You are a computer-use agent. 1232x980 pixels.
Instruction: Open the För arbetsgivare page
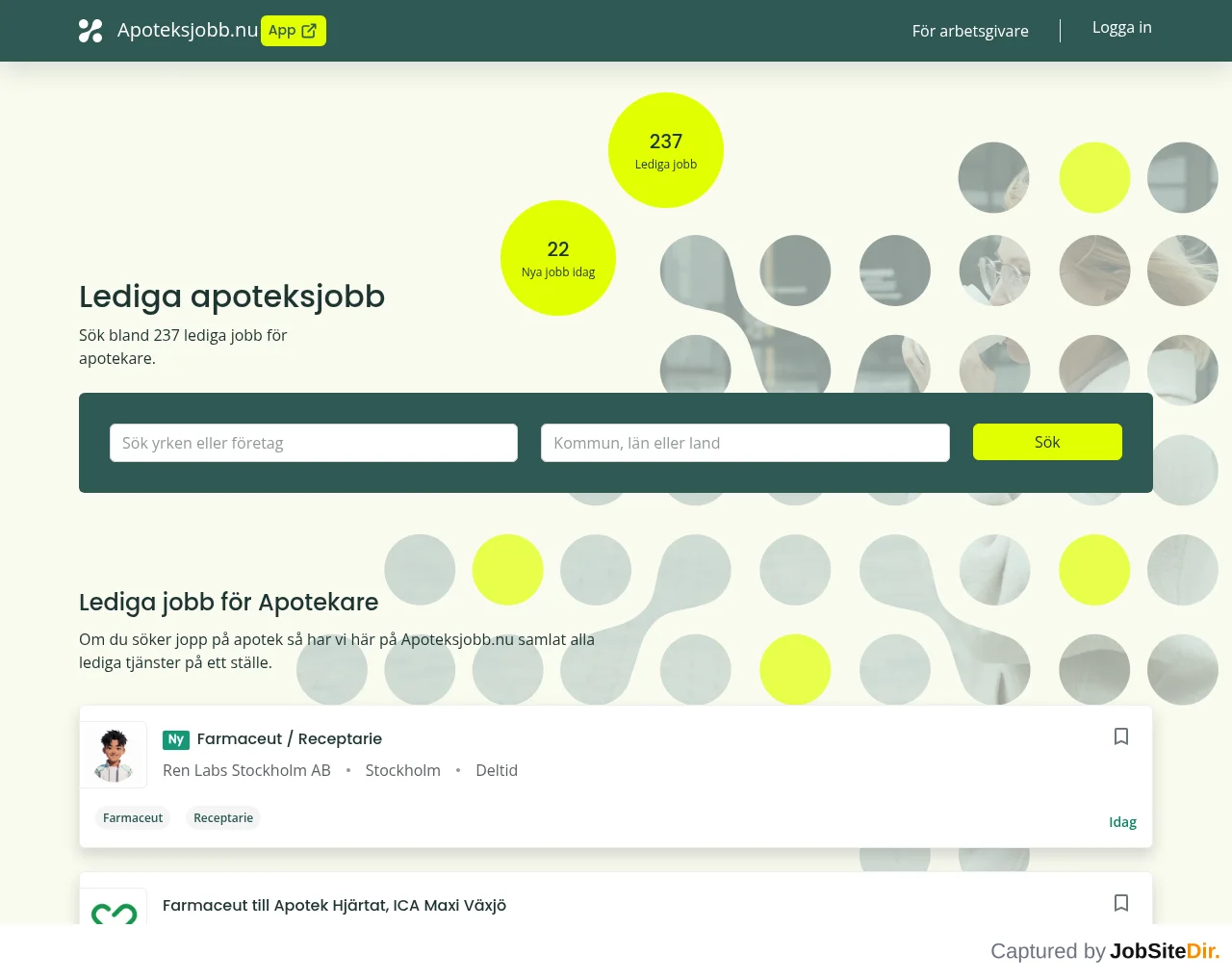coord(970,31)
